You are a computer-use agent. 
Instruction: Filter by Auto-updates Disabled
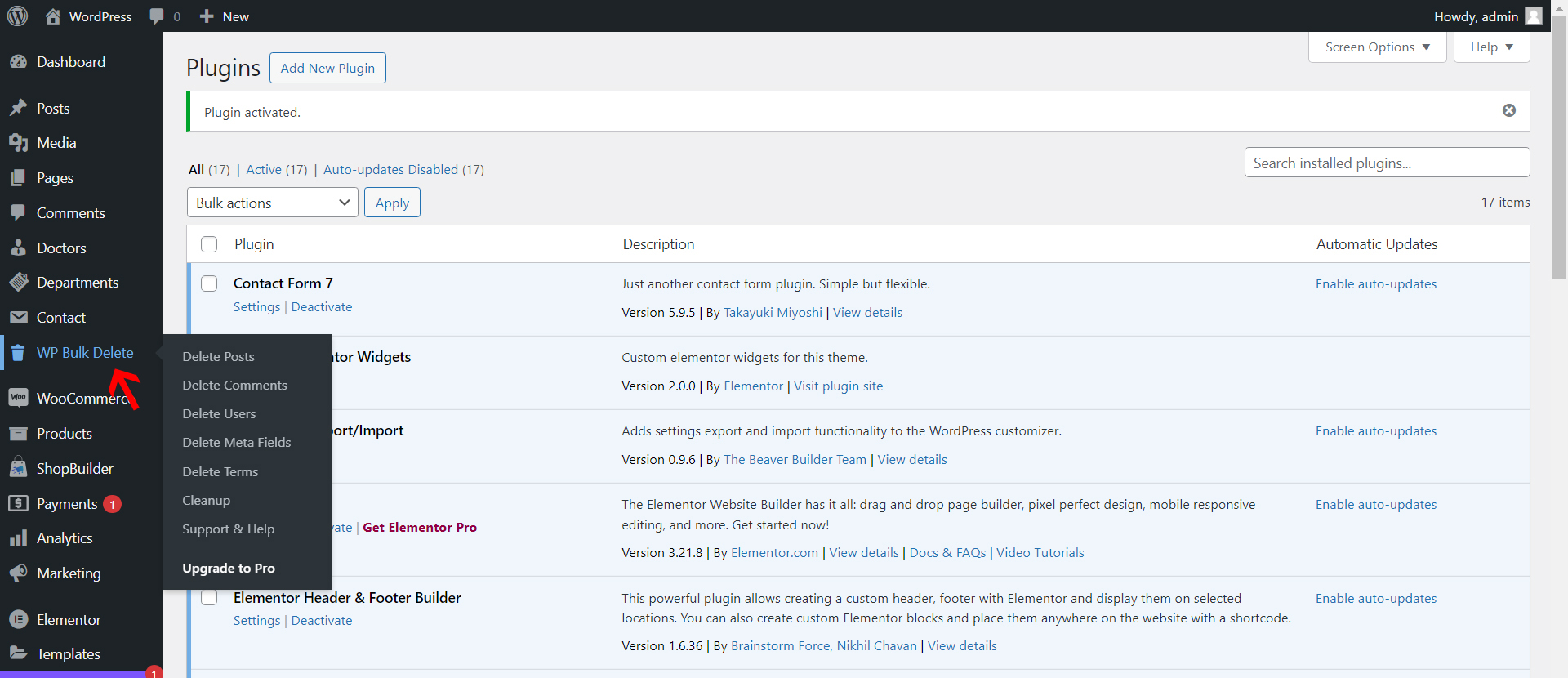click(391, 170)
